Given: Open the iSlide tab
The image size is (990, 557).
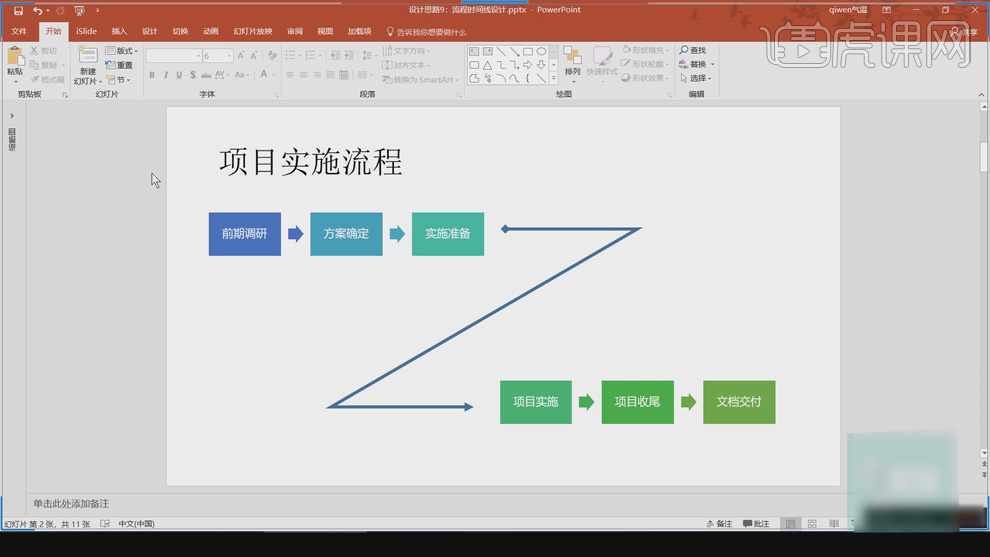Looking at the screenshot, I should point(86,31).
